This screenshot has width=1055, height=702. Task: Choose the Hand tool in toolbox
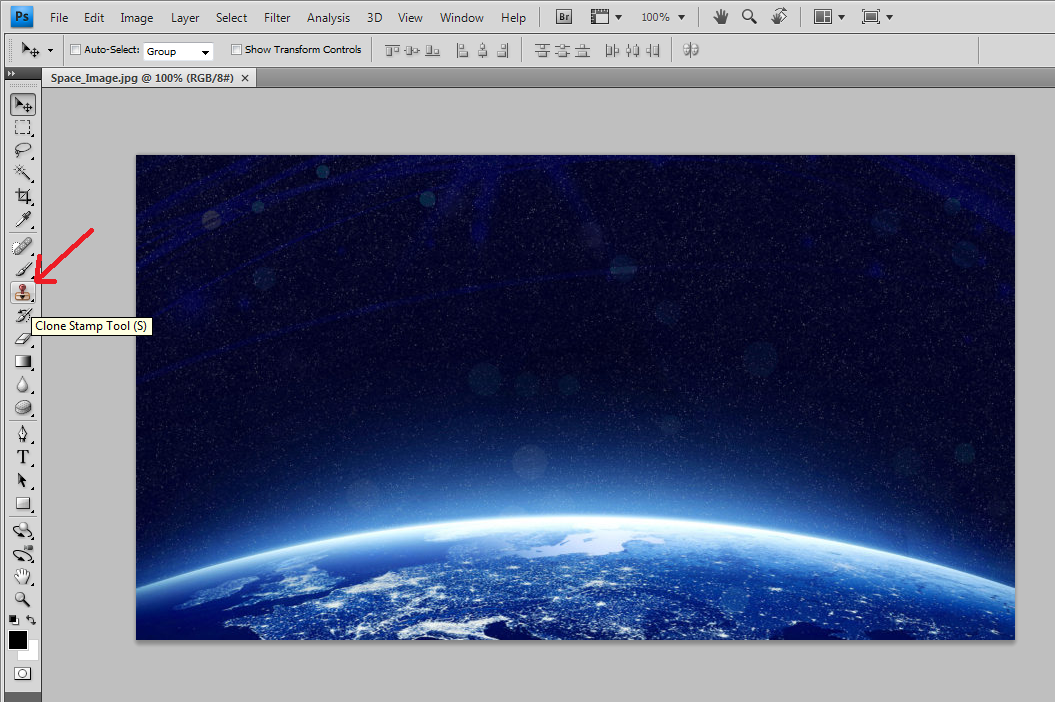23,576
